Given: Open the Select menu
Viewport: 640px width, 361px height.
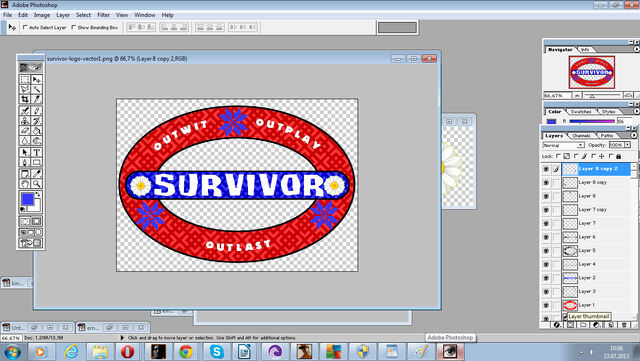Looking at the screenshot, I should coord(83,15).
